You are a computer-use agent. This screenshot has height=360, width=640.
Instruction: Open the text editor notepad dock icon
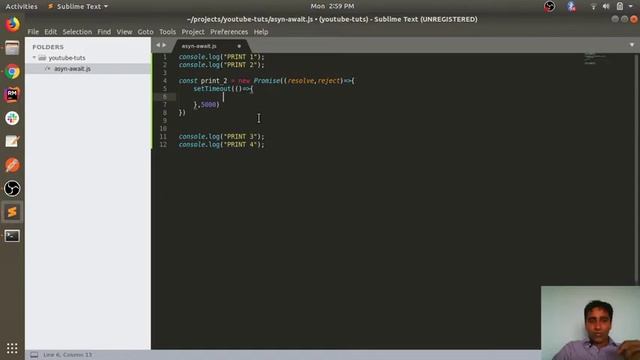click(12, 142)
